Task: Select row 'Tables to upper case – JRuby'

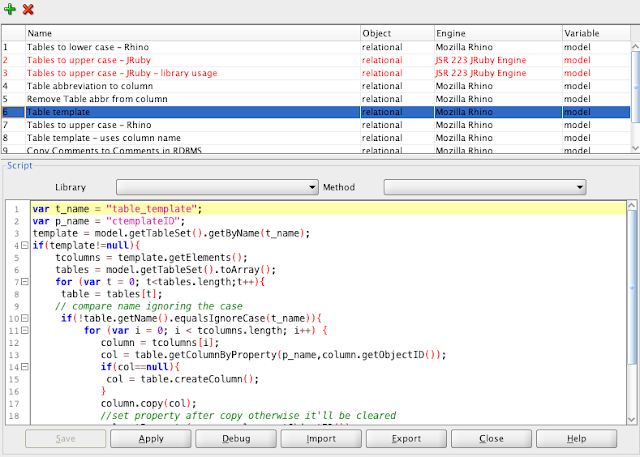Action: tap(316, 60)
